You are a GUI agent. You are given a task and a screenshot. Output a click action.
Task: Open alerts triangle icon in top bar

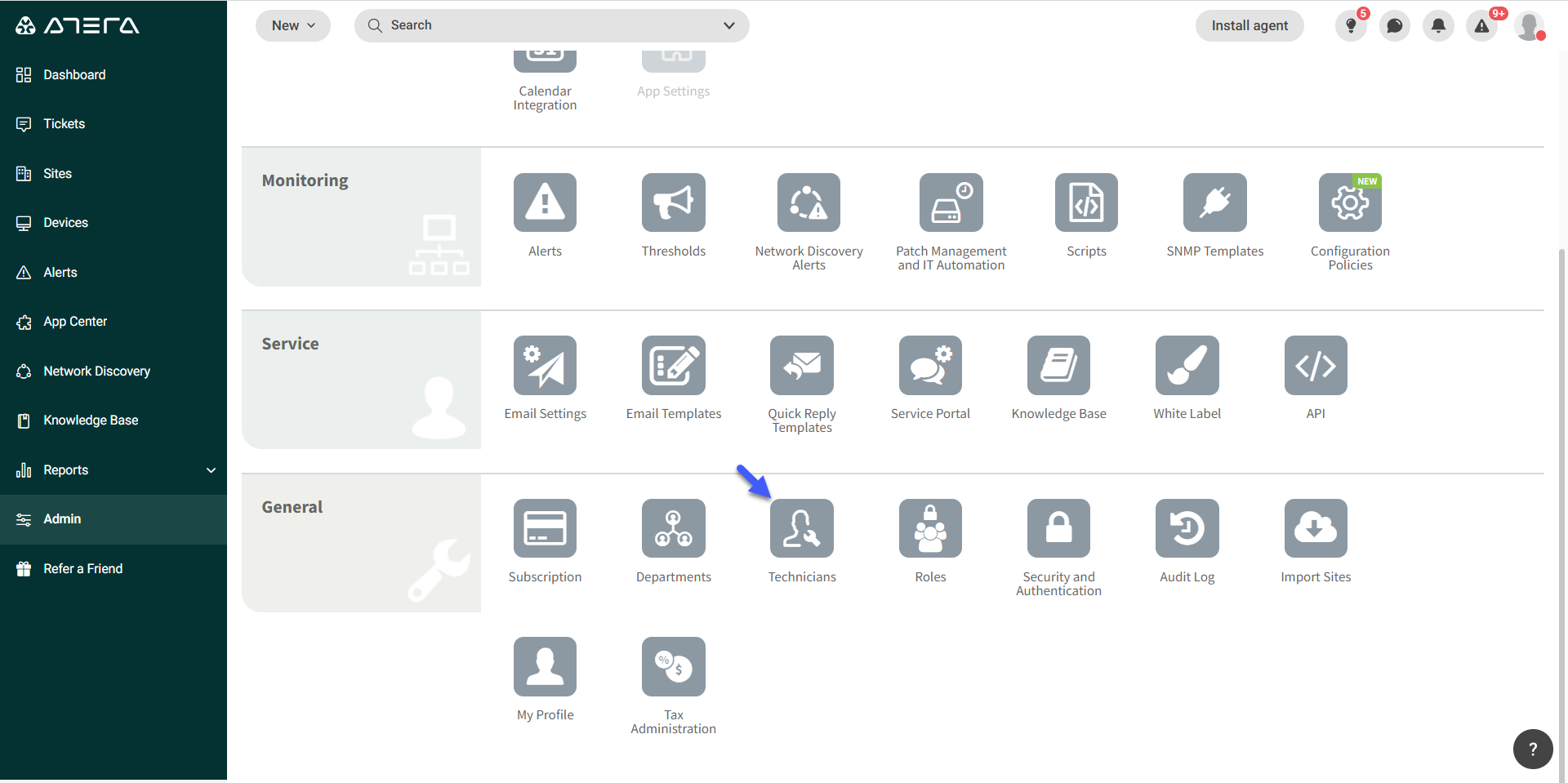(x=1481, y=26)
